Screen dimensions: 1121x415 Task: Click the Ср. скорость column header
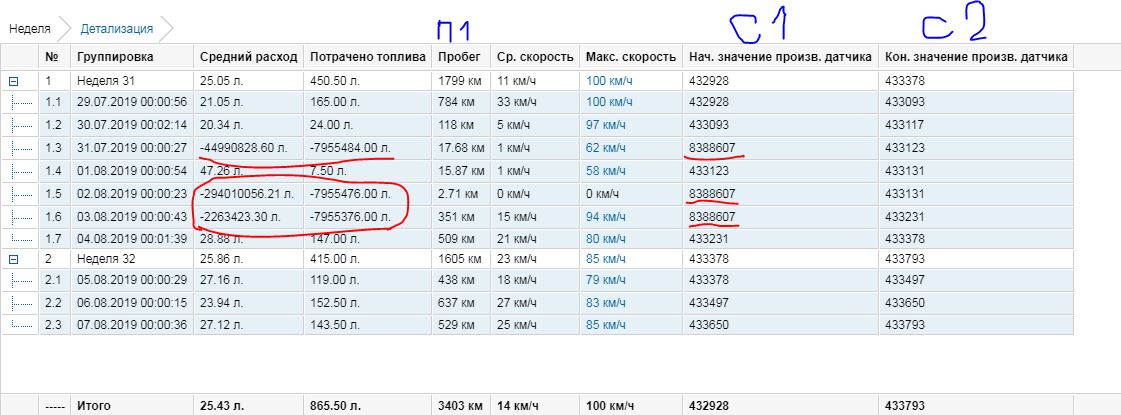(534, 58)
